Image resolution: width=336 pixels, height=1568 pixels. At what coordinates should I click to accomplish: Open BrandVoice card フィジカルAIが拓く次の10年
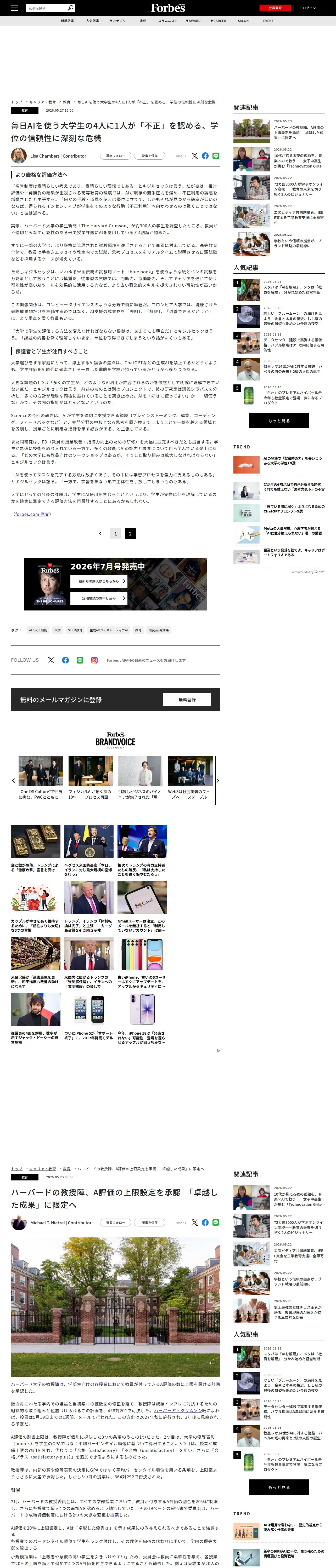[91, 779]
